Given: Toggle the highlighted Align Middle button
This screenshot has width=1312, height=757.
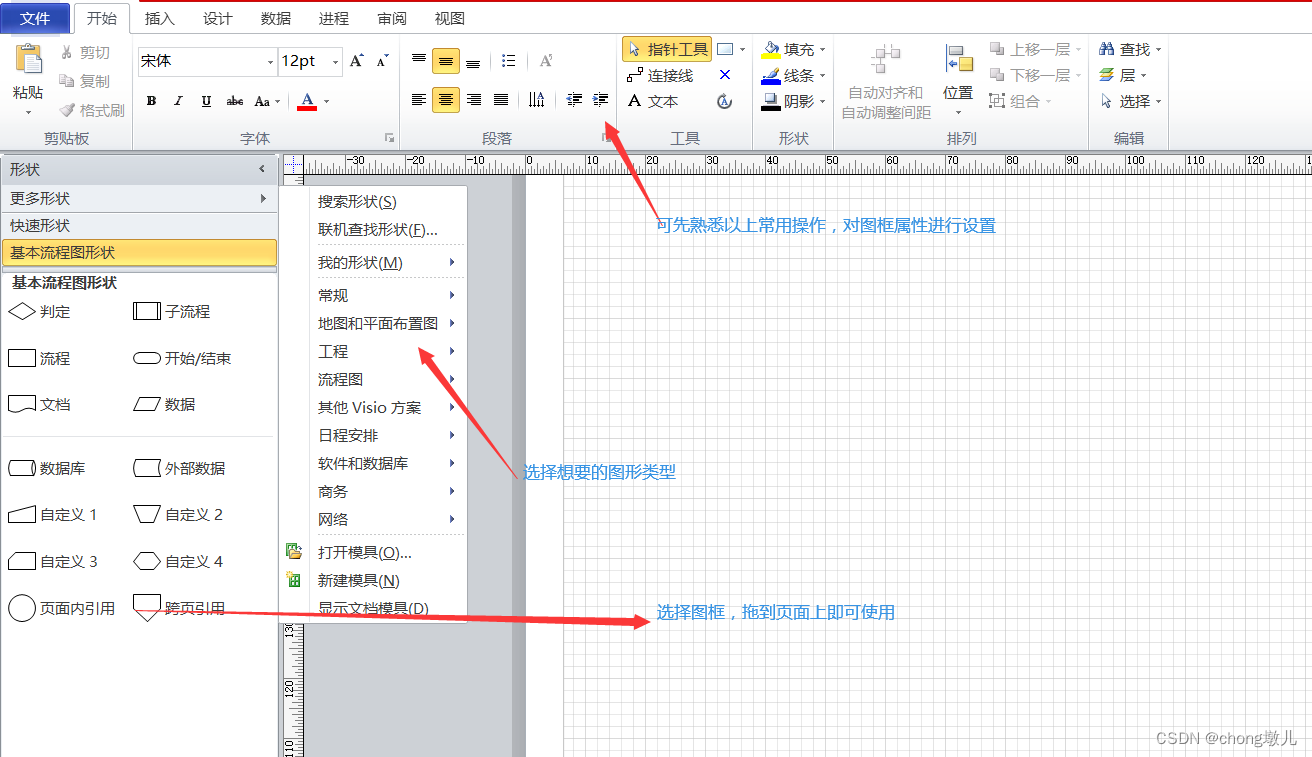Looking at the screenshot, I should (446, 61).
